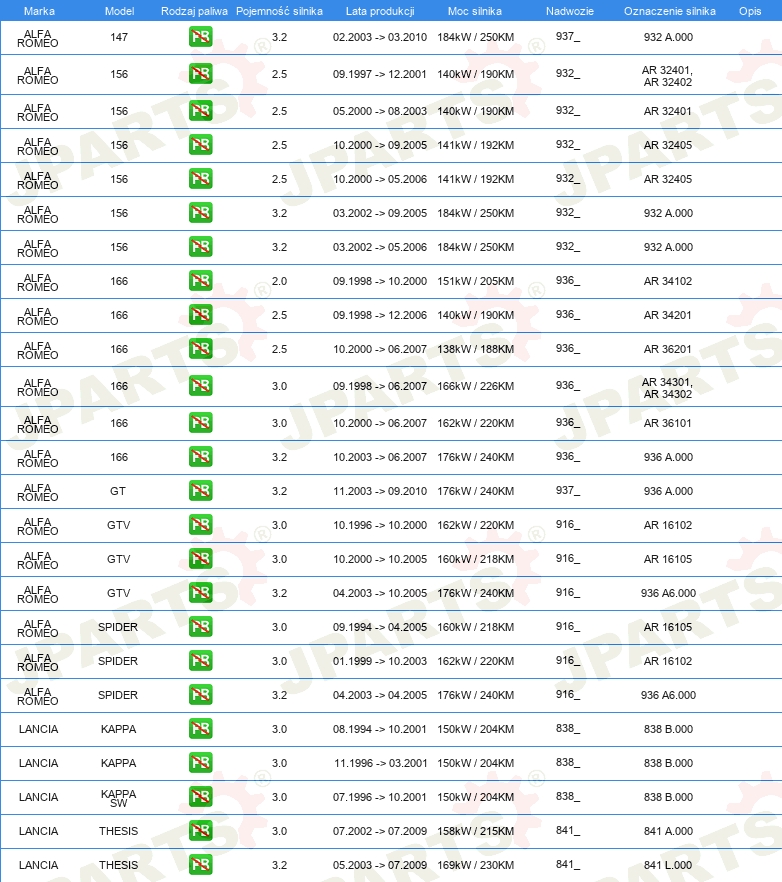782x882 pixels.
Task: Click fuel icon in the GTV AR 16102 row
Action: [x=201, y=525]
